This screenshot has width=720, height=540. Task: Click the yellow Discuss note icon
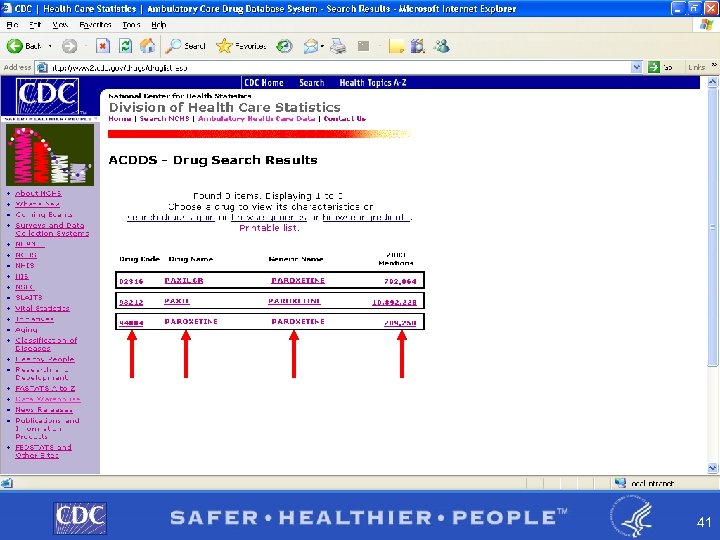pos(396,46)
